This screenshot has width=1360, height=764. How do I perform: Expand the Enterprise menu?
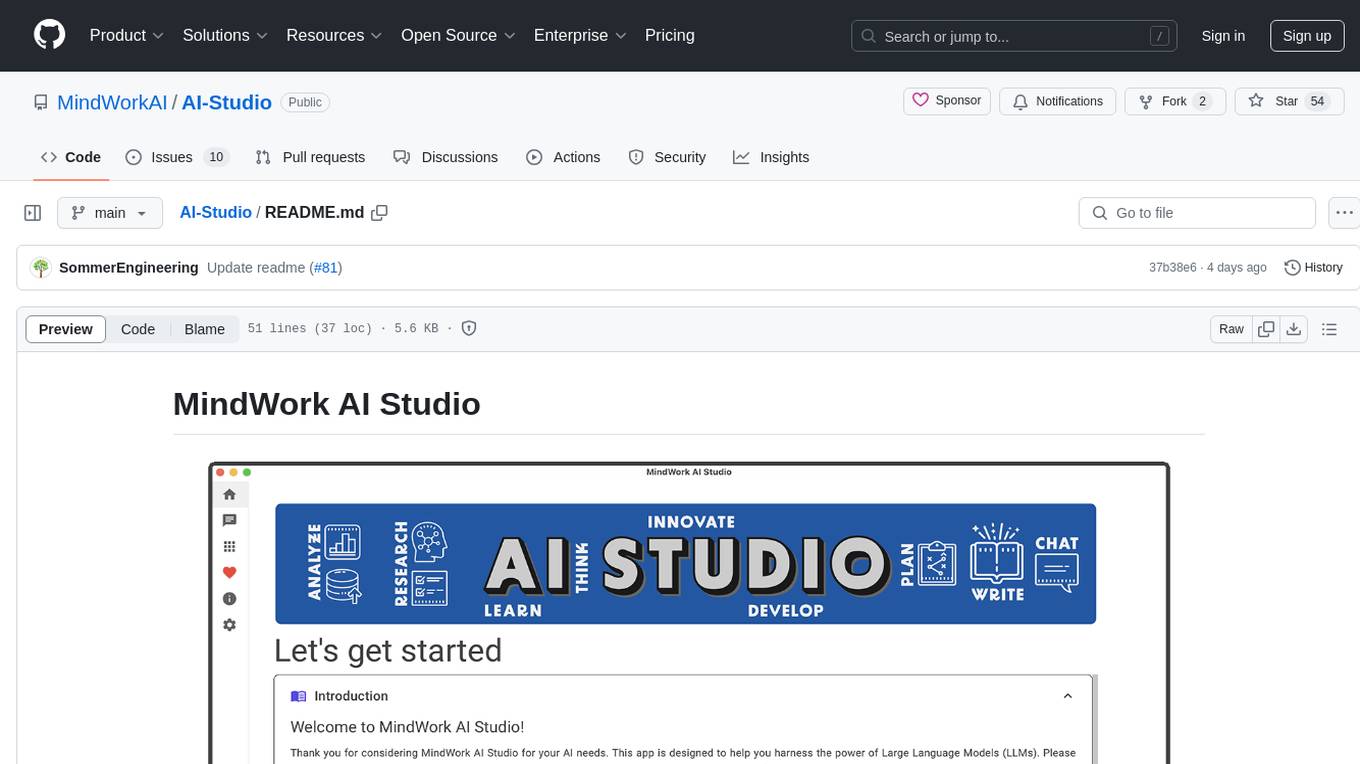(x=580, y=35)
